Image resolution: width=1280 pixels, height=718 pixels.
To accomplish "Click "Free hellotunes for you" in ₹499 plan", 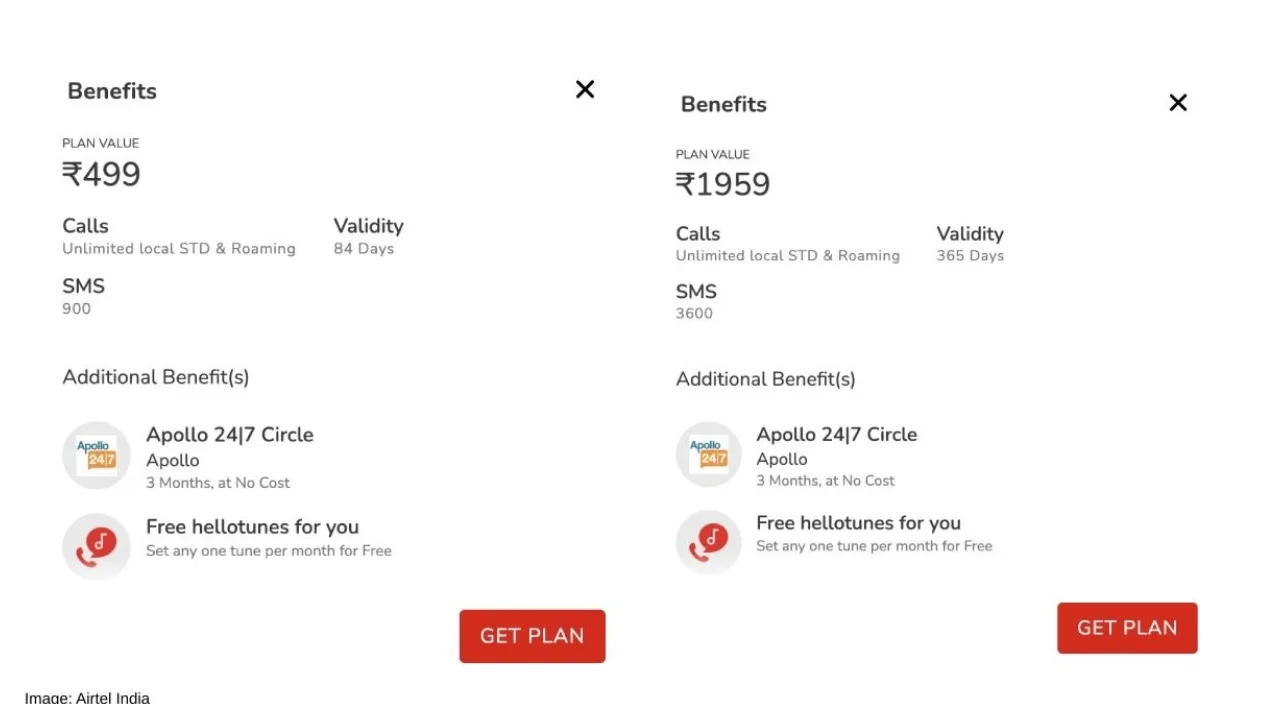I will click(x=252, y=527).
